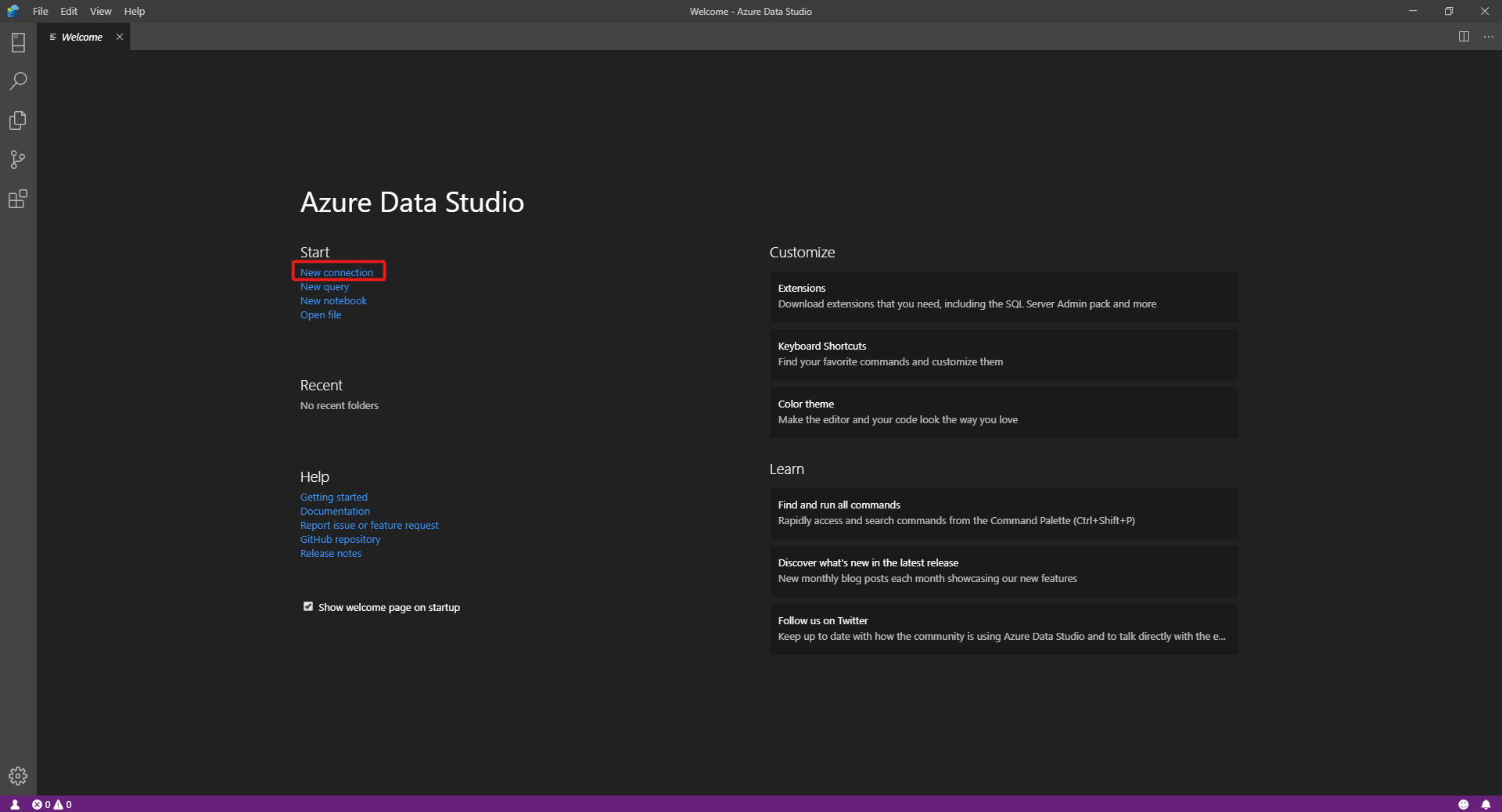The height and width of the screenshot is (812, 1502).
Task: Open the Help menu
Action: click(x=134, y=11)
